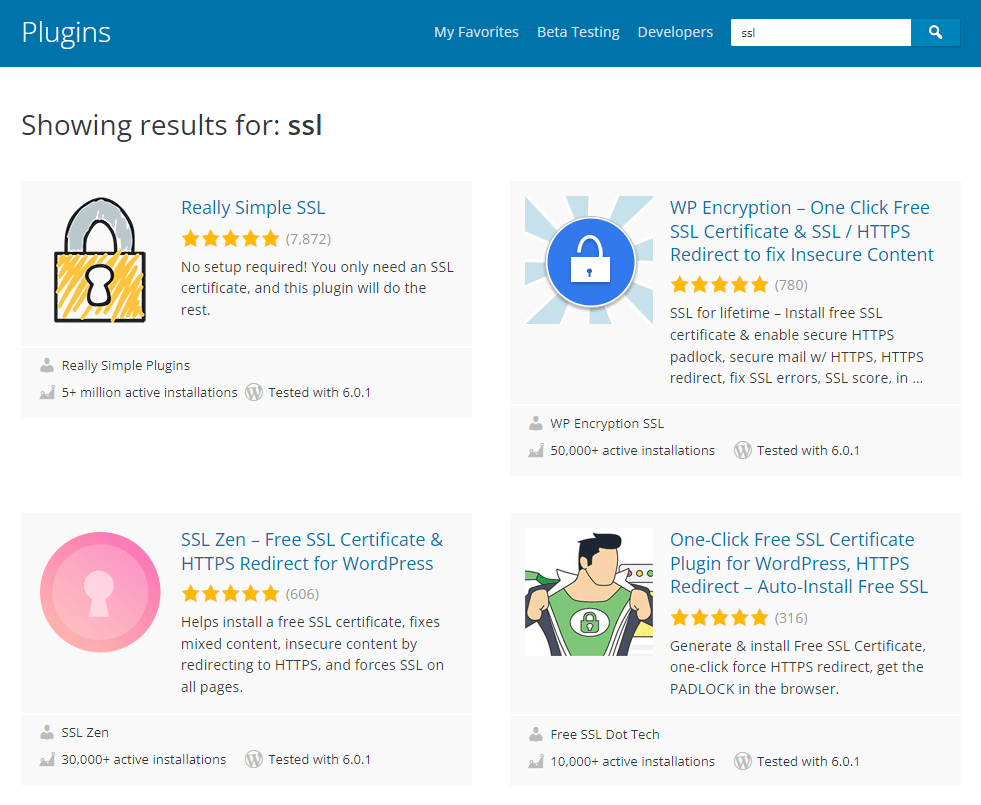Viewport: 981px width, 805px height.
Task: Click author icon beside Really Simple Plugins
Action: 47,365
